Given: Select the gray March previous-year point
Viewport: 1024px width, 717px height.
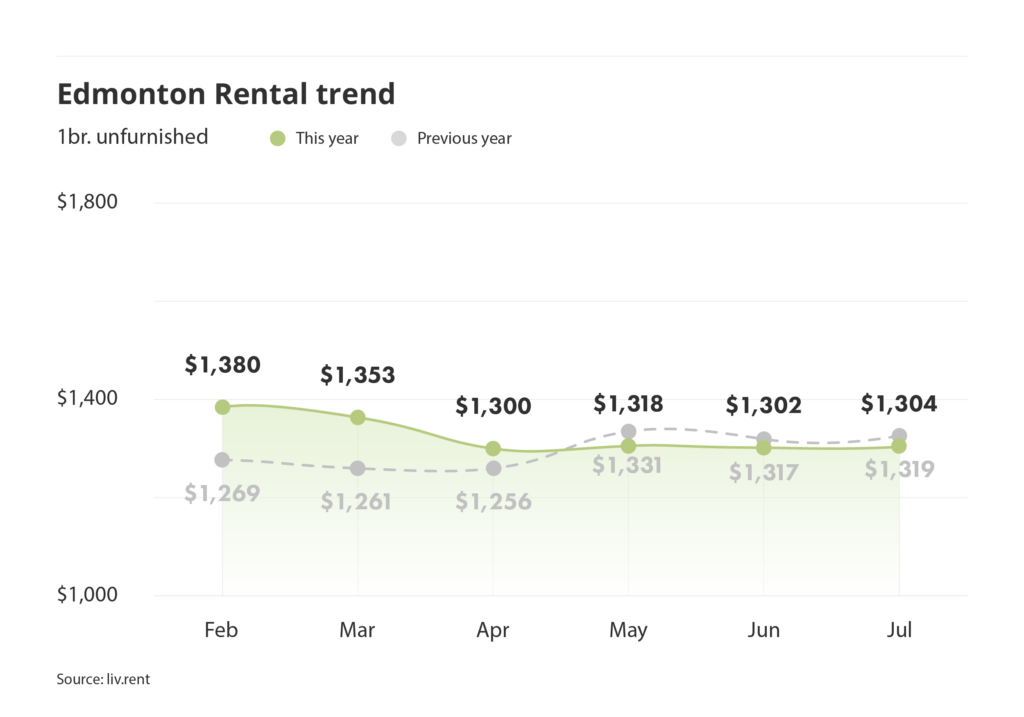Looking at the screenshot, I should click(x=357, y=468).
